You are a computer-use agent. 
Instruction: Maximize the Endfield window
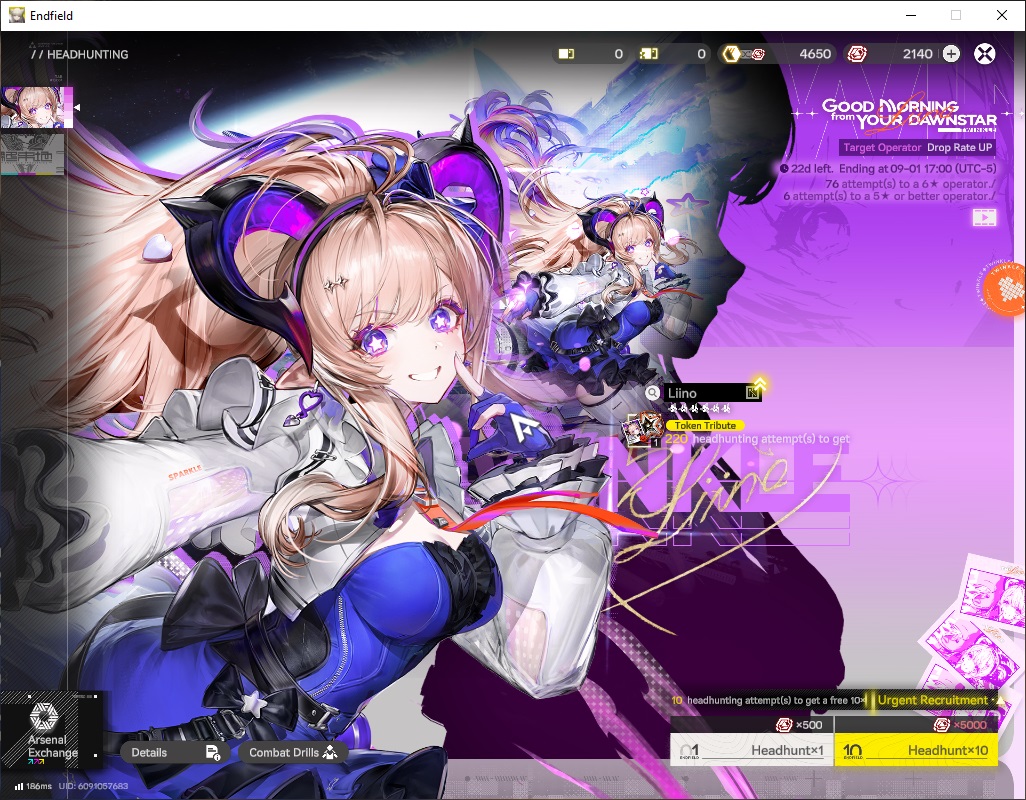click(956, 15)
